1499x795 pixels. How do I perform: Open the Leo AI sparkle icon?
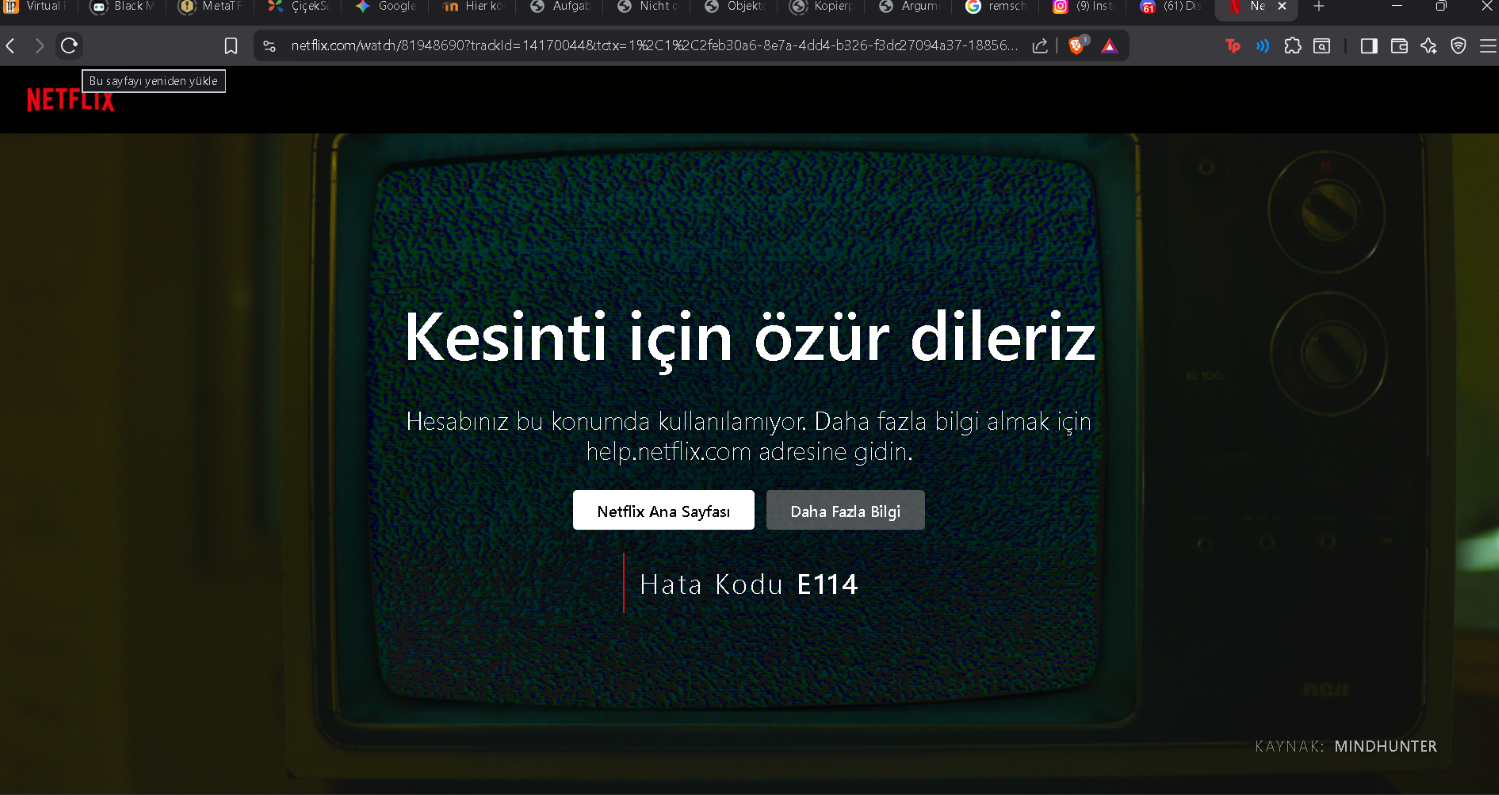(x=1429, y=46)
